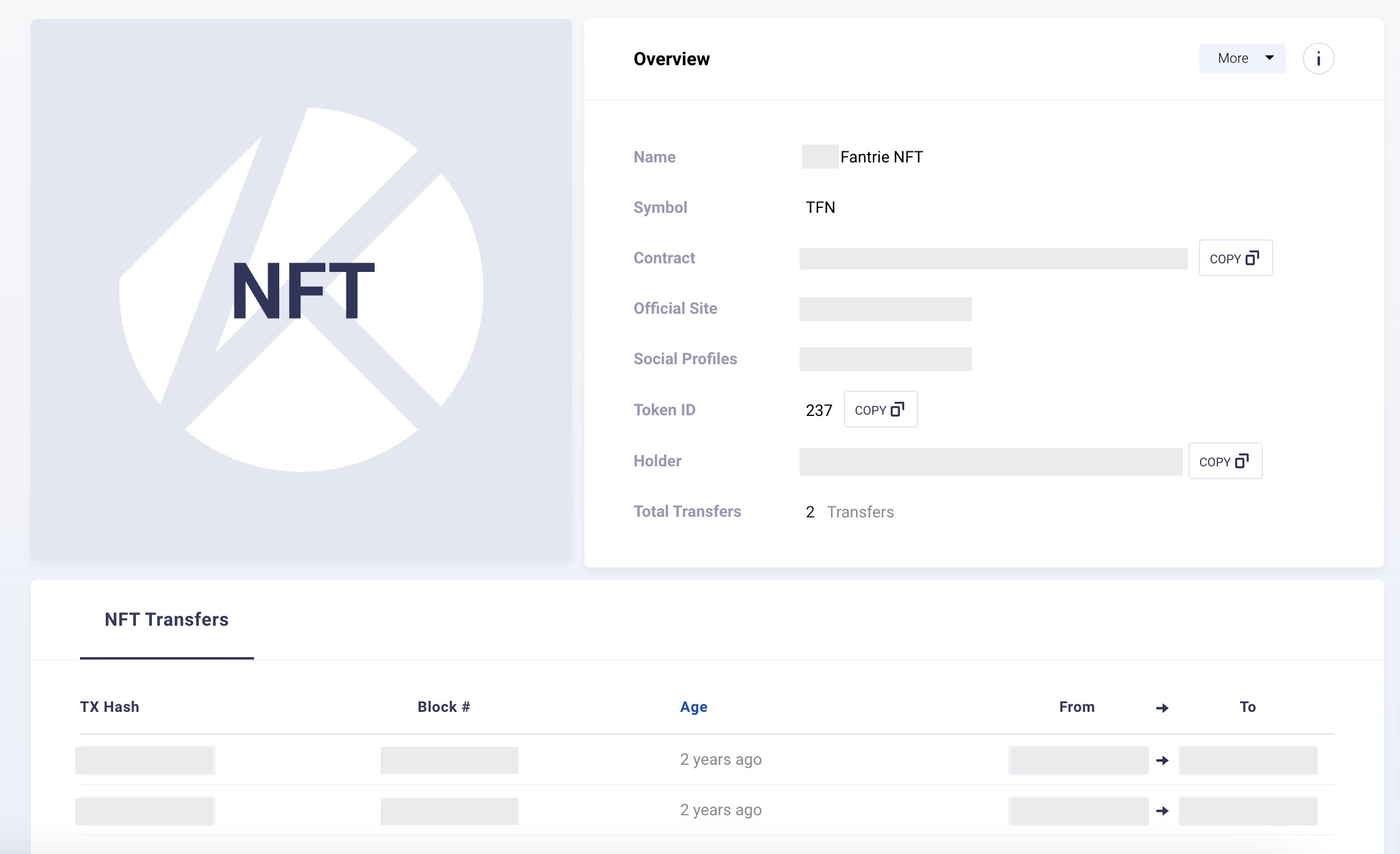The image size is (1400, 854).
Task: Open the redacted Official Site link
Action: pyautogui.click(x=885, y=309)
